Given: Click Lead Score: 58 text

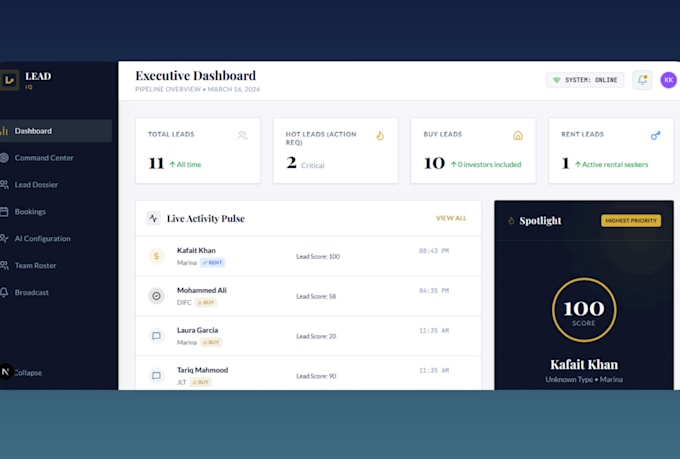Looking at the screenshot, I should pyautogui.click(x=316, y=296).
